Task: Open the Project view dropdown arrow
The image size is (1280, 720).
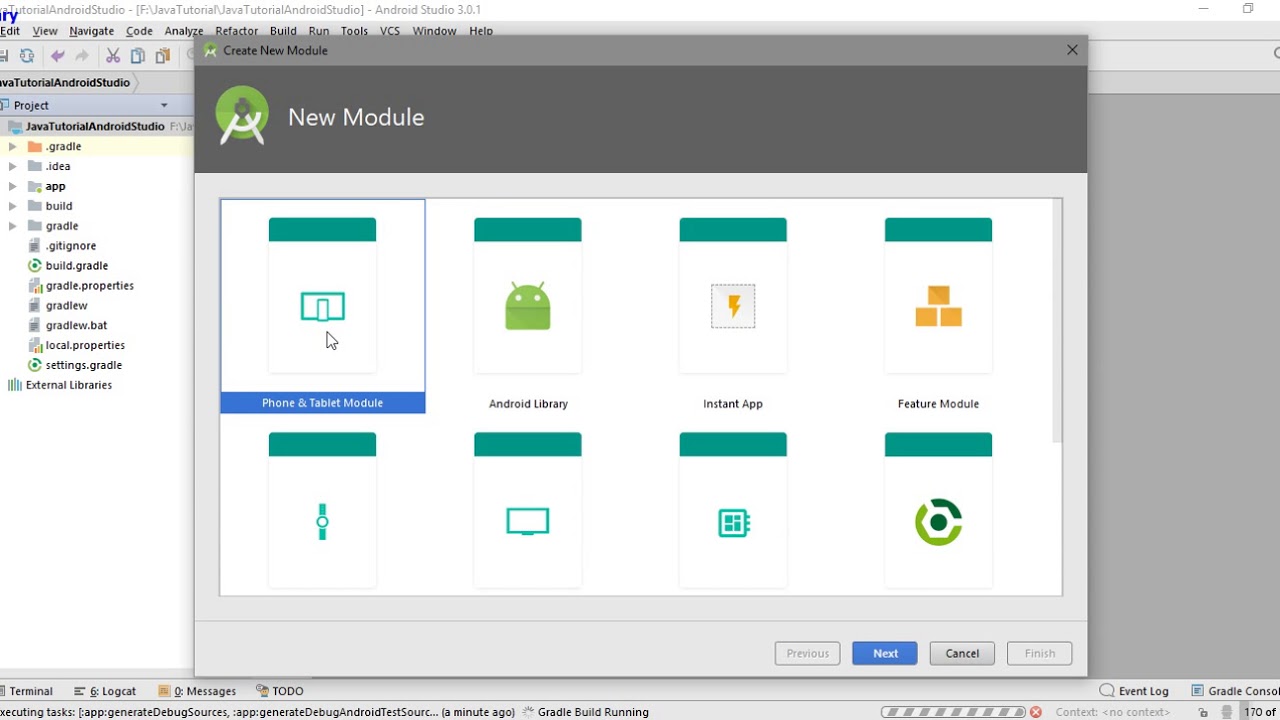Action: pos(164,105)
